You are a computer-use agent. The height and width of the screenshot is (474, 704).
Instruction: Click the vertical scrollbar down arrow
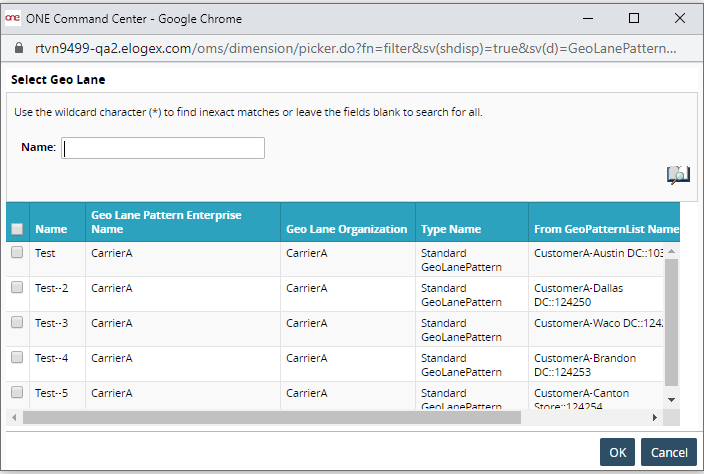(671, 401)
